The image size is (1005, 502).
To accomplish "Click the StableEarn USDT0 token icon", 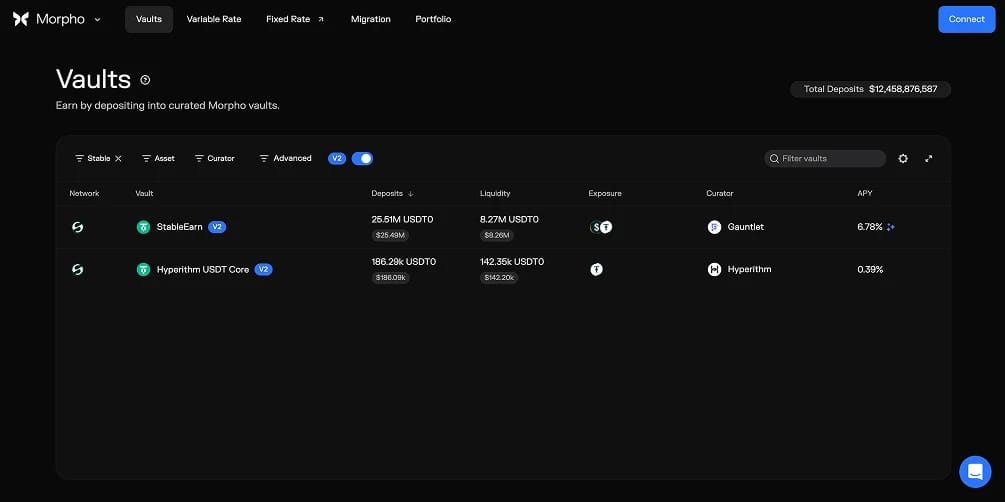I will coord(144,227).
